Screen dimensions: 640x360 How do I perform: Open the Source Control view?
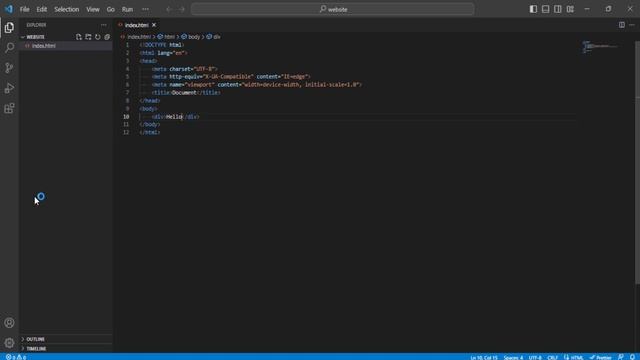(9, 68)
